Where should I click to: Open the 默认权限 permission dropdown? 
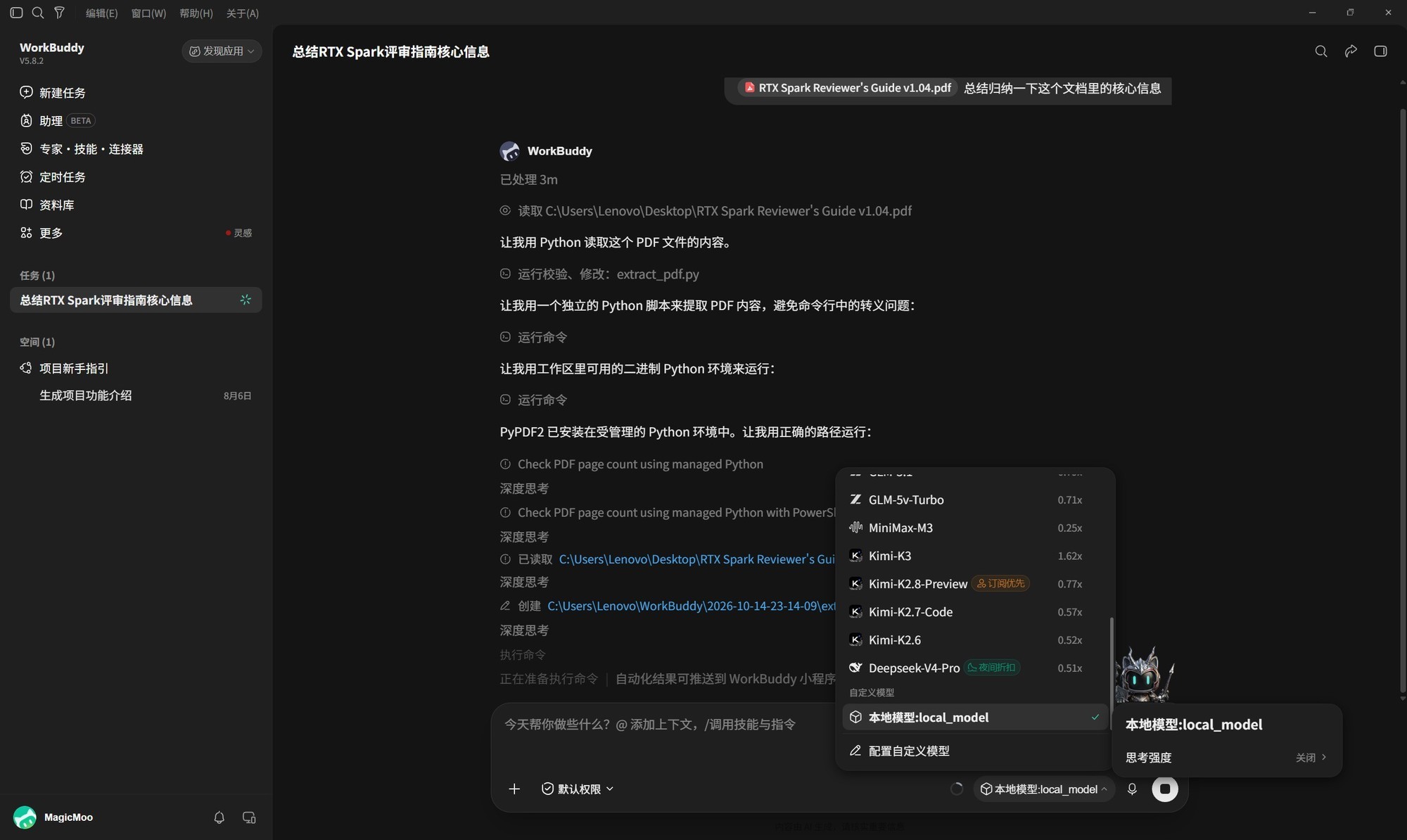(578, 789)
